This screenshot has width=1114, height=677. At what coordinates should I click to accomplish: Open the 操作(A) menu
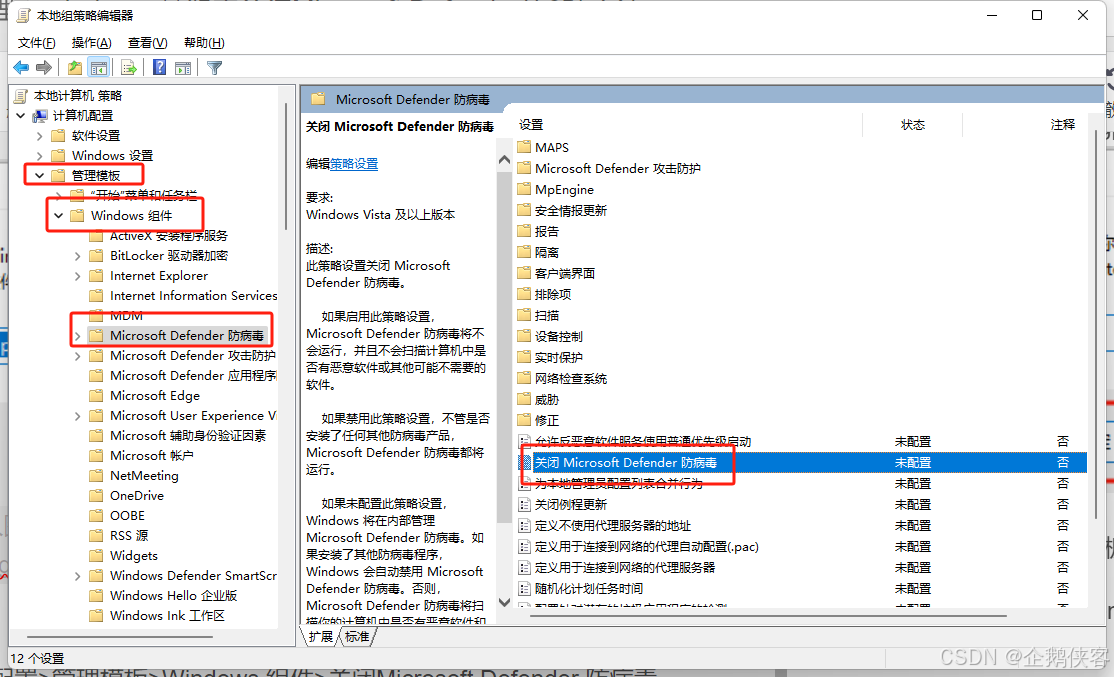(x=92, y=43)
